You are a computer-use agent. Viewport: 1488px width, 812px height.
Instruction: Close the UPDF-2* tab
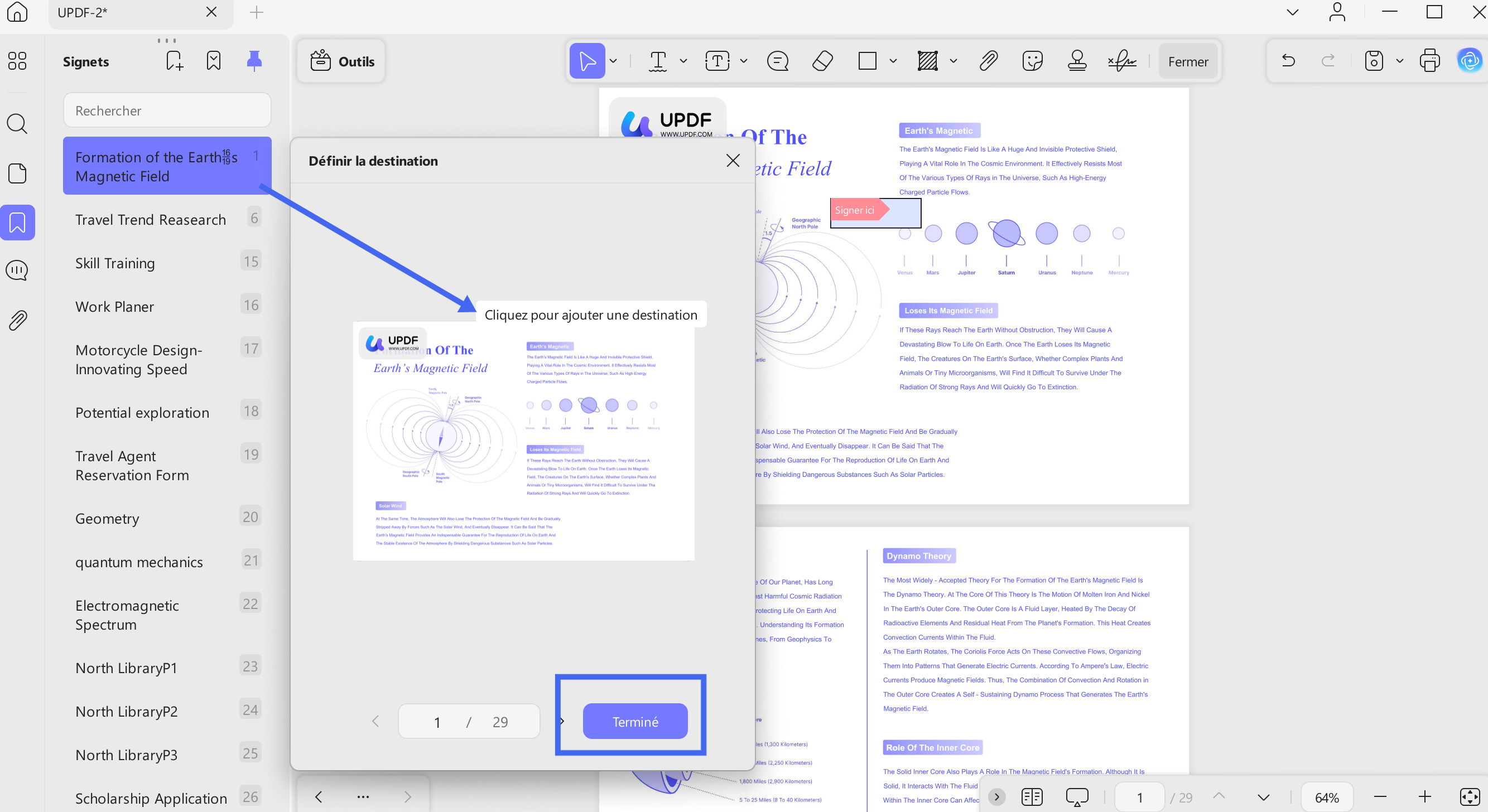coord(211,12)
